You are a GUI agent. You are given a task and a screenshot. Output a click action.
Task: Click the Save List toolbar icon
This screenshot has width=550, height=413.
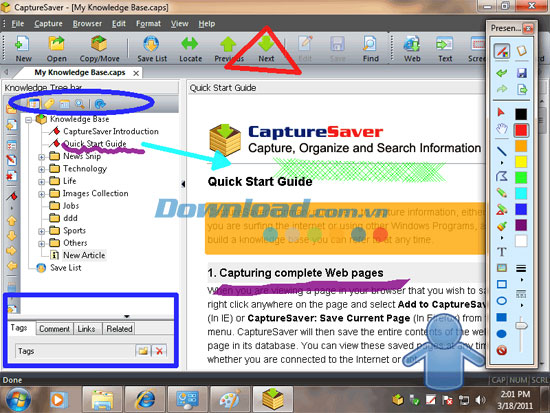pyautogui.click(x=152, y=44)
